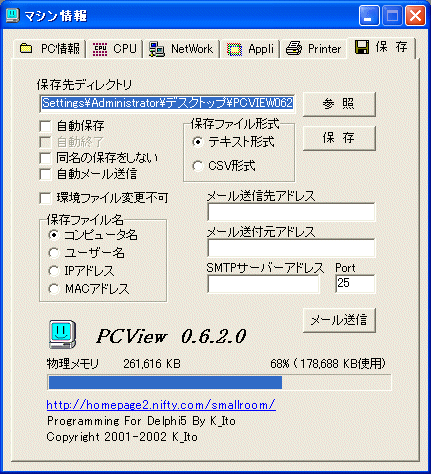Open the NetWork tab
Image resolution: width=431 pixels, height=474 pixels.
point(181,49)
